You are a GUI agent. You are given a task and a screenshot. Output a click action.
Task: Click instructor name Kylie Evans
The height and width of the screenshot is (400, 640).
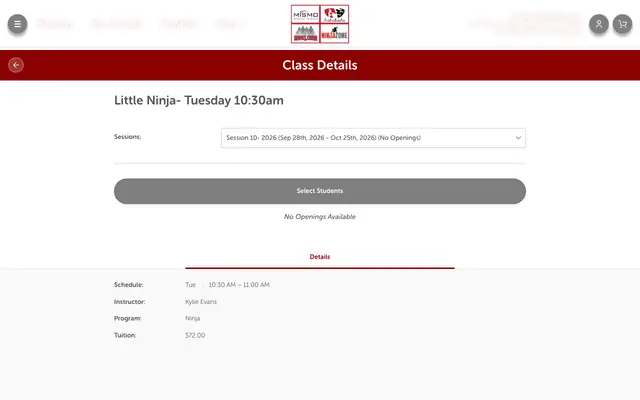click(x=201, y=302)
